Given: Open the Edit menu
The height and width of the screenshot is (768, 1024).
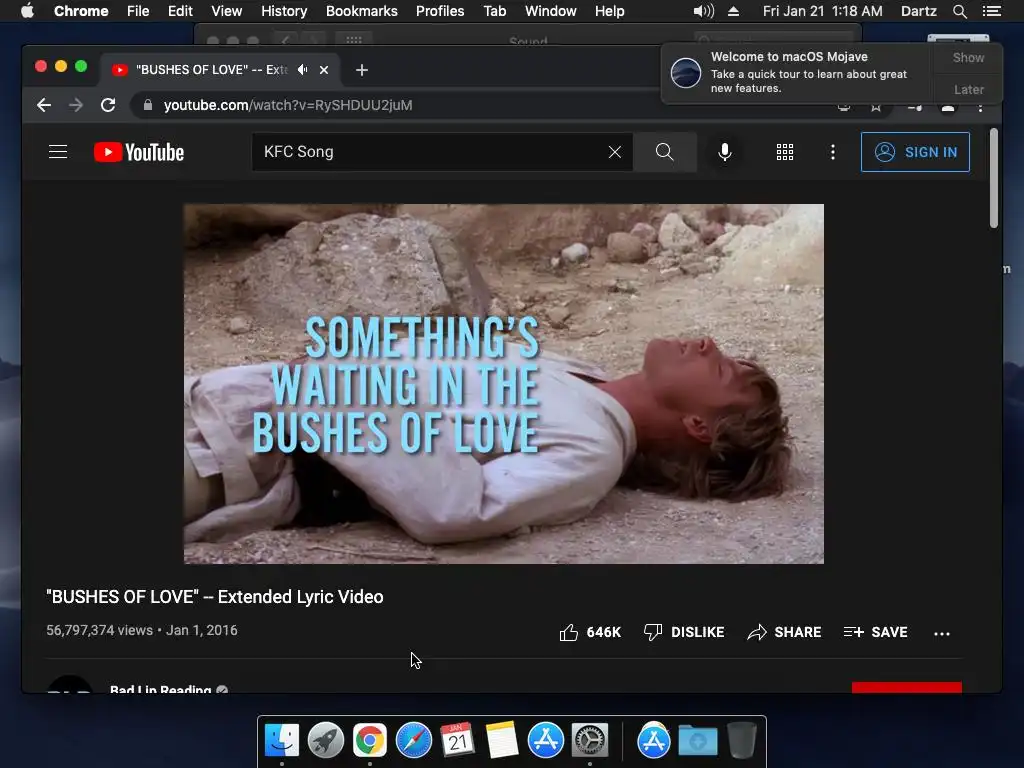Looking at the screenshot, I should (x=180, y=11).
